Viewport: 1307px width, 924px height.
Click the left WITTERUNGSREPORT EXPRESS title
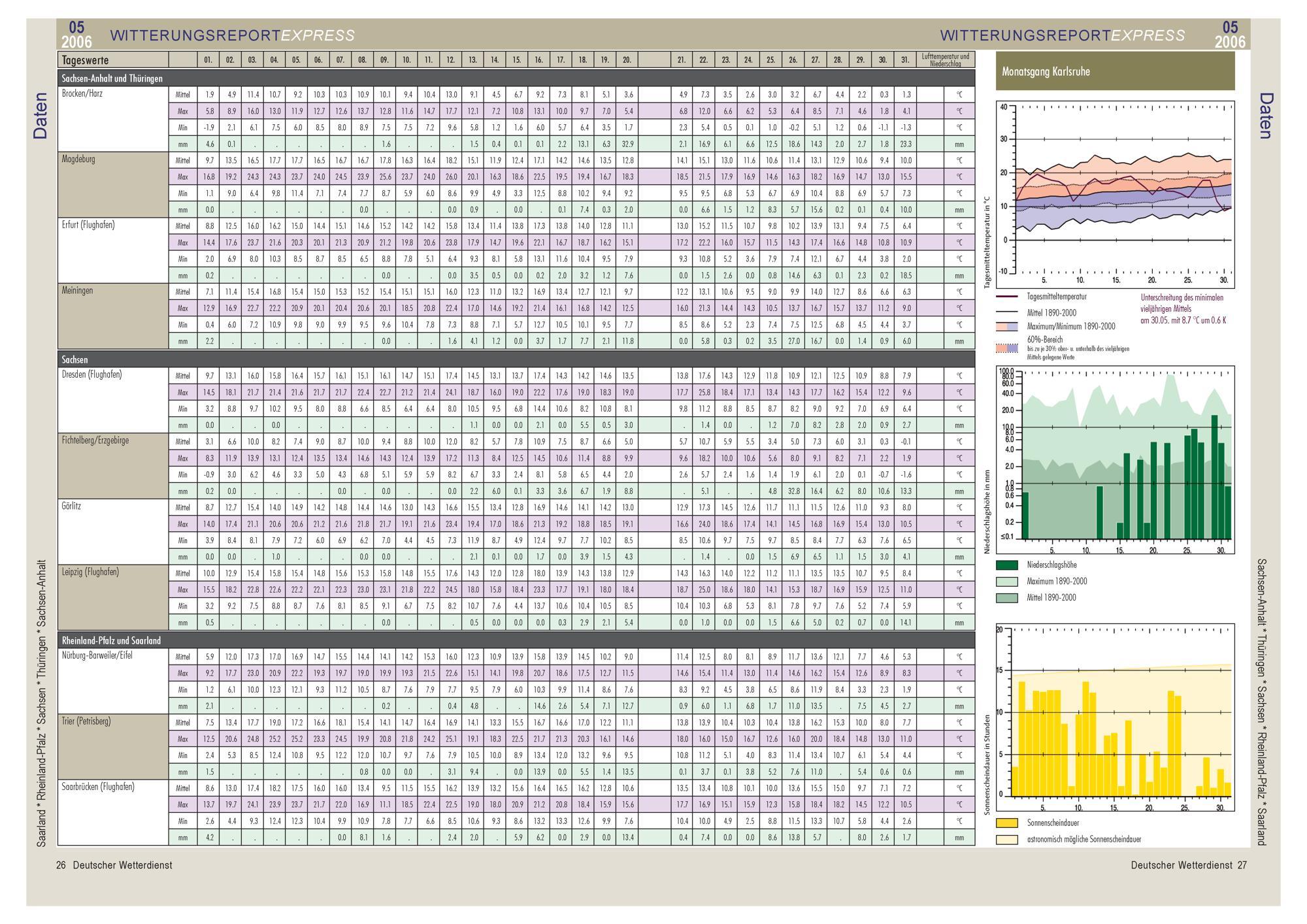(233, 35)
